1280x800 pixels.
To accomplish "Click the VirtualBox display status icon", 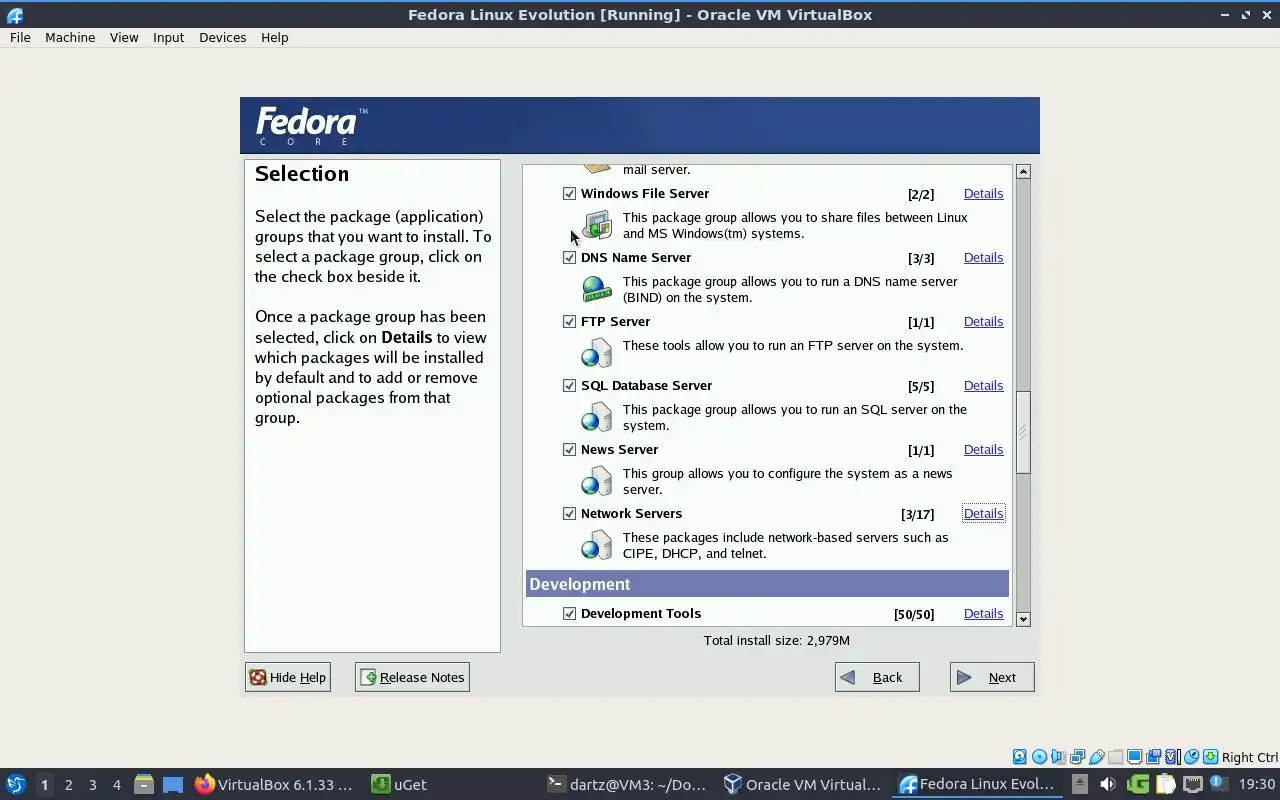I will click(1134, 757).
